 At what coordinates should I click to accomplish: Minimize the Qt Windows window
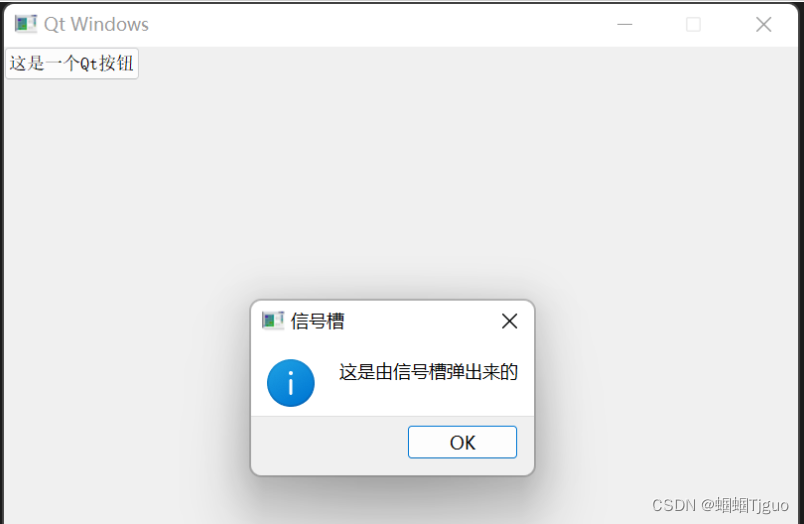pos(625,24)
